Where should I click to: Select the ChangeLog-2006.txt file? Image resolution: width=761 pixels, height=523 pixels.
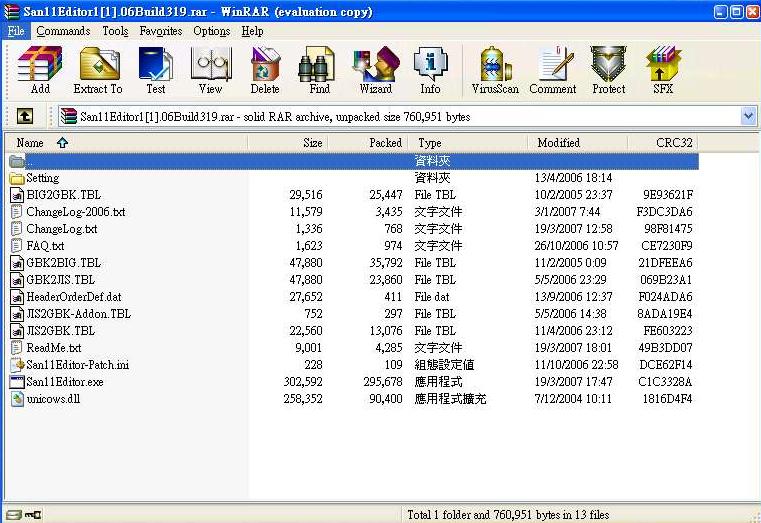(x=76, y=212)
